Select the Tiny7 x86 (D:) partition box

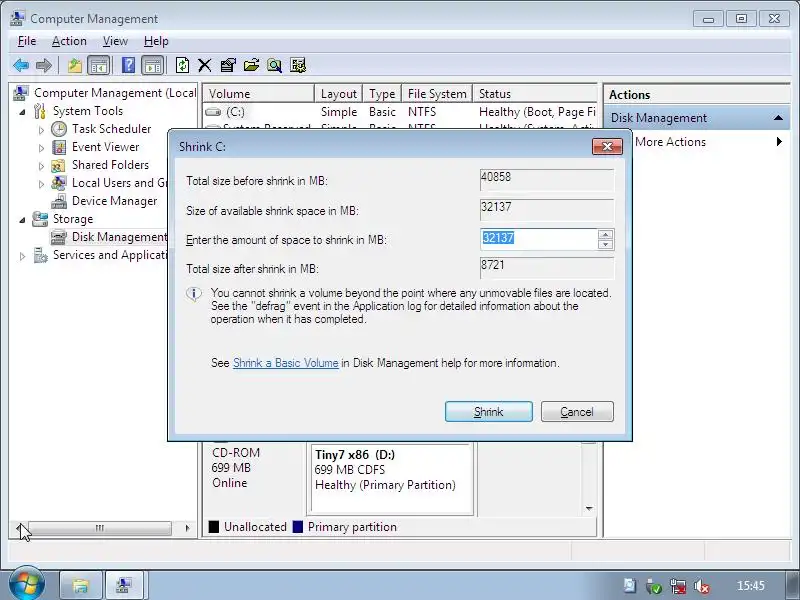pyautogui.click(x=391, y=479)
